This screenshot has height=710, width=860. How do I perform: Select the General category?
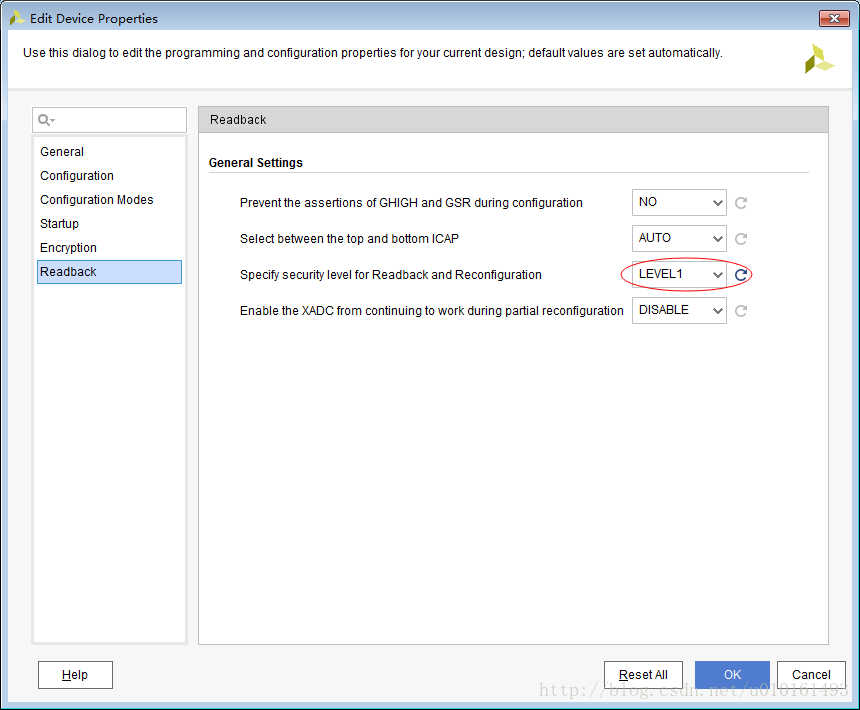(62, 152)
